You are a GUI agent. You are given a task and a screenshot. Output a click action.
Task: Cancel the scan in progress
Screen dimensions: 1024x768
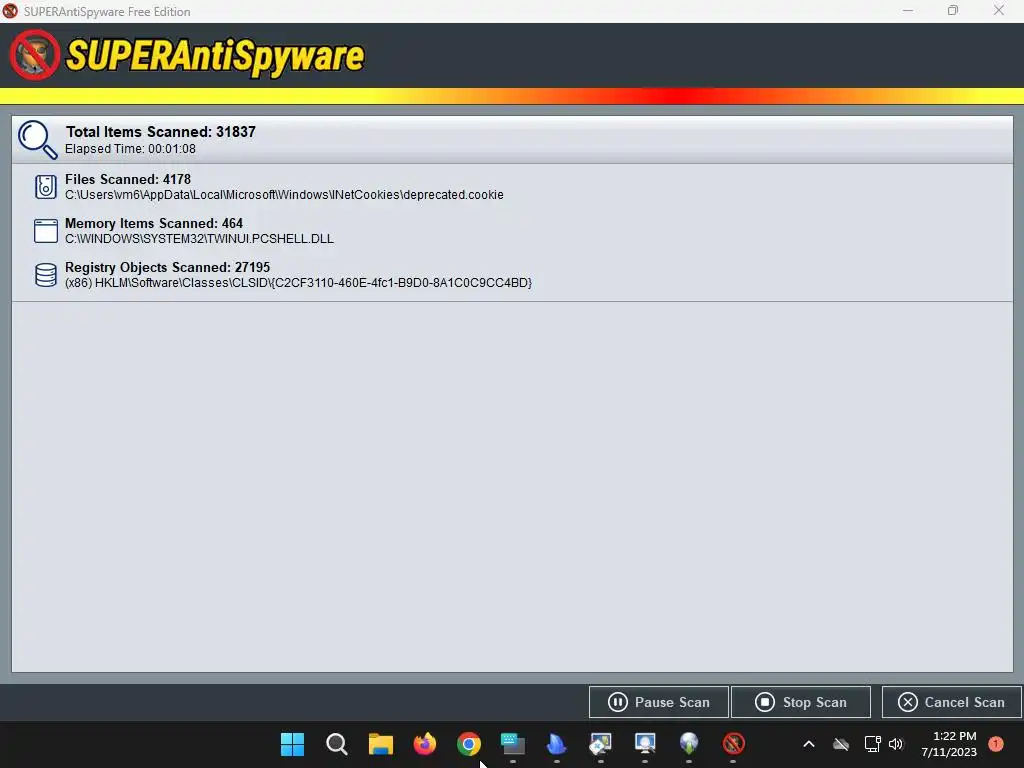point(952,702)
